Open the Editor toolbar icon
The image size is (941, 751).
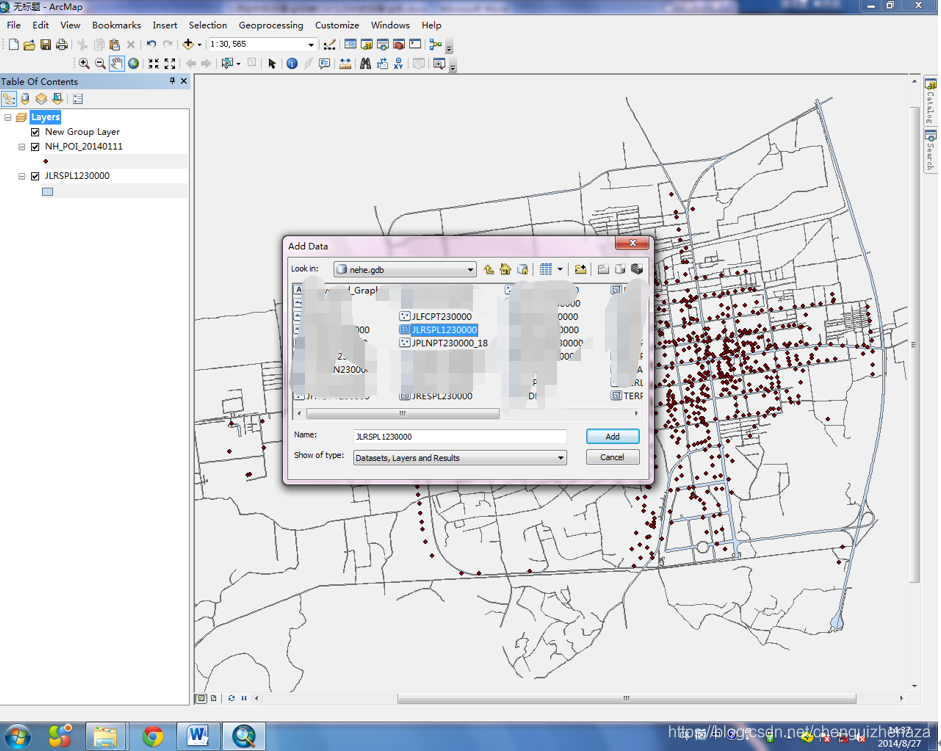[x=329, y=44]
